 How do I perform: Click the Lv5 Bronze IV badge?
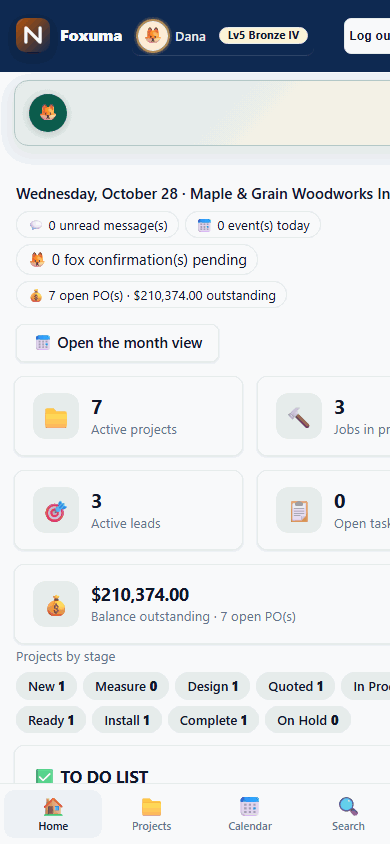click(x=263, y=36)
